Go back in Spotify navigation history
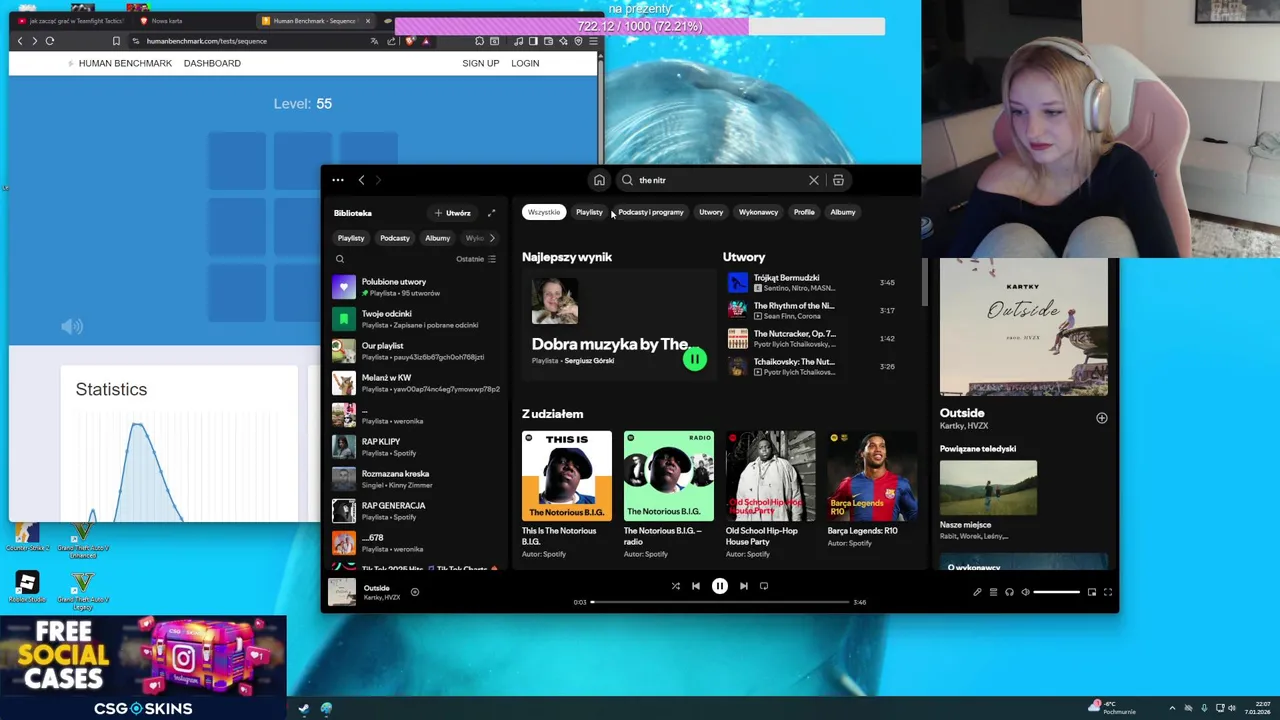 coord(361,180)
